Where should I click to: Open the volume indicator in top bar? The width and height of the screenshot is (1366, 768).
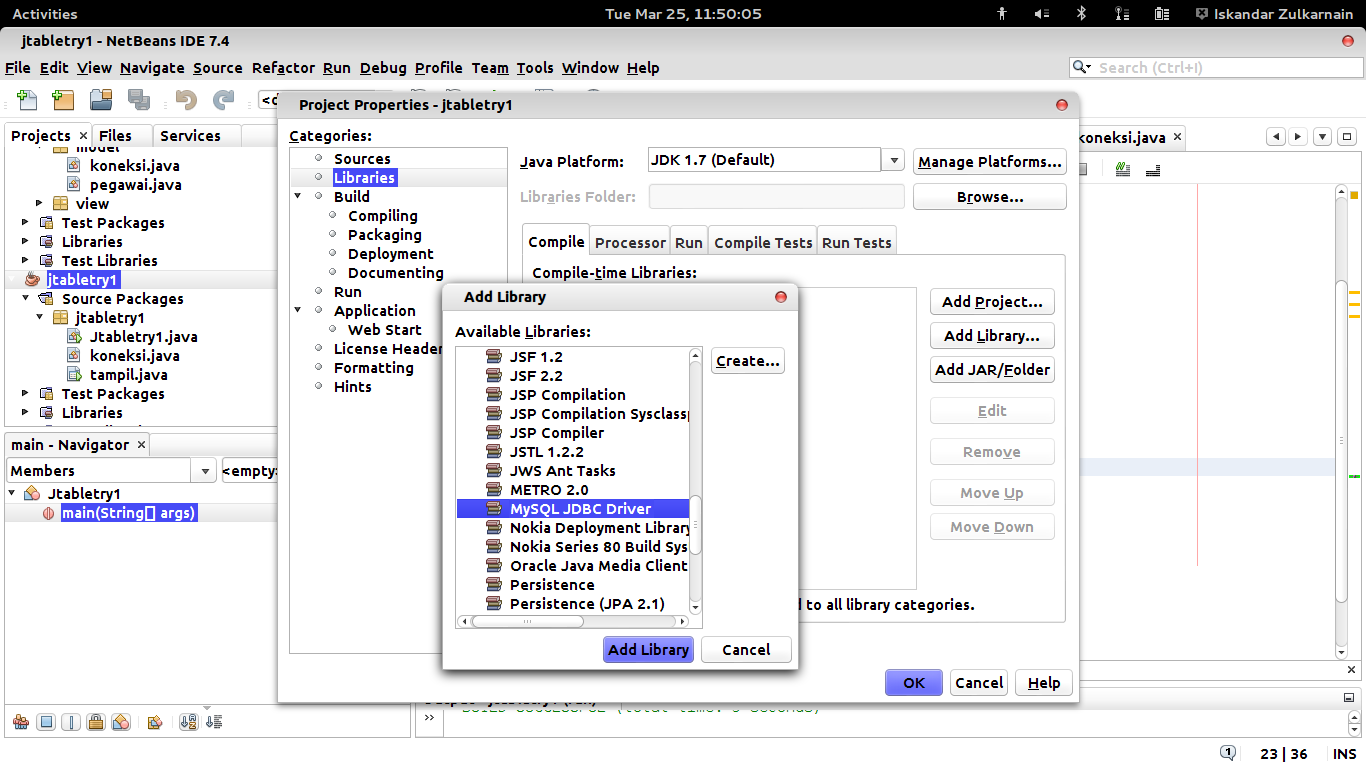1041,14
